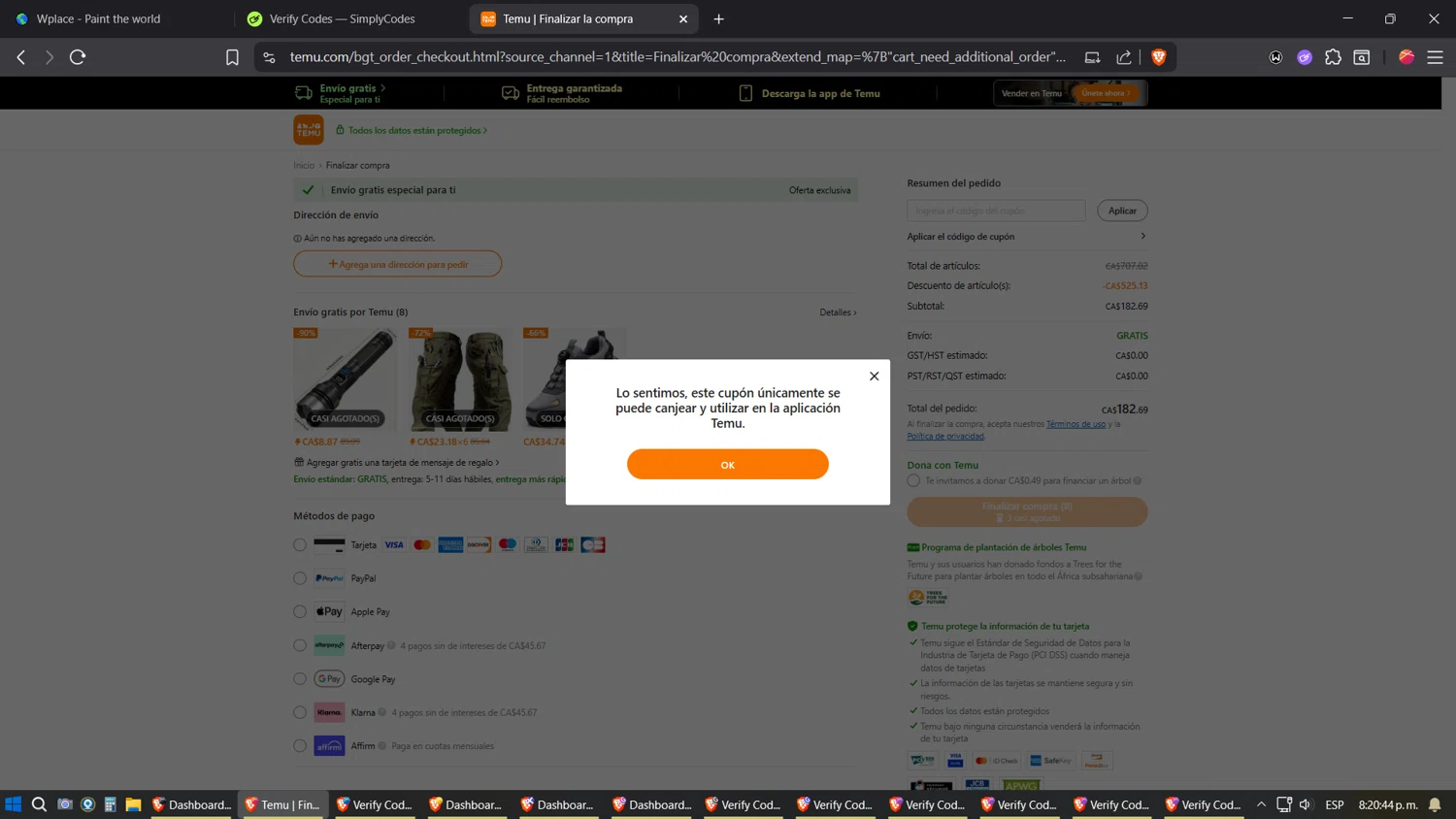The width and height of the screenshot is (1456, 819).
Task: Open Descarga la app de Temu
Action: pyautogui.click(x=810, y=93)
